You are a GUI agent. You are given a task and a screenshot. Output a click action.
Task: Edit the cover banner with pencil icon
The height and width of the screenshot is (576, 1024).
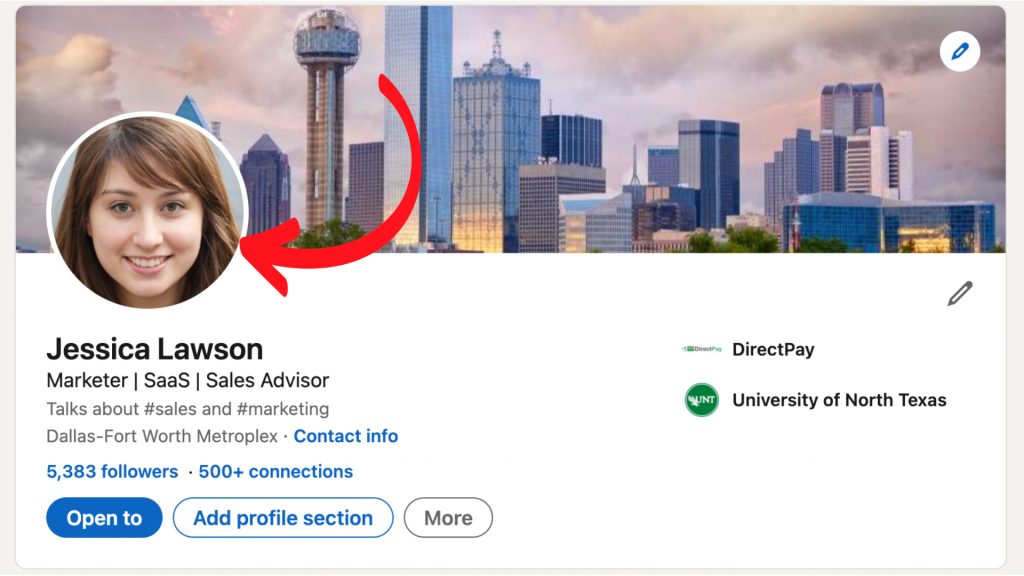click(x=959, y=51)
